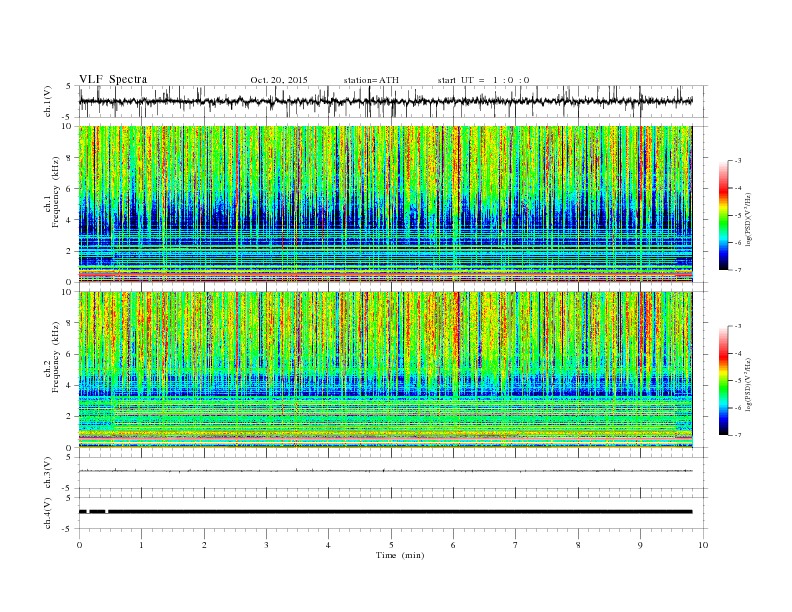Click the "-7" label on ch.2 color bar
792x612 pixels.
(x=738, y=435)
